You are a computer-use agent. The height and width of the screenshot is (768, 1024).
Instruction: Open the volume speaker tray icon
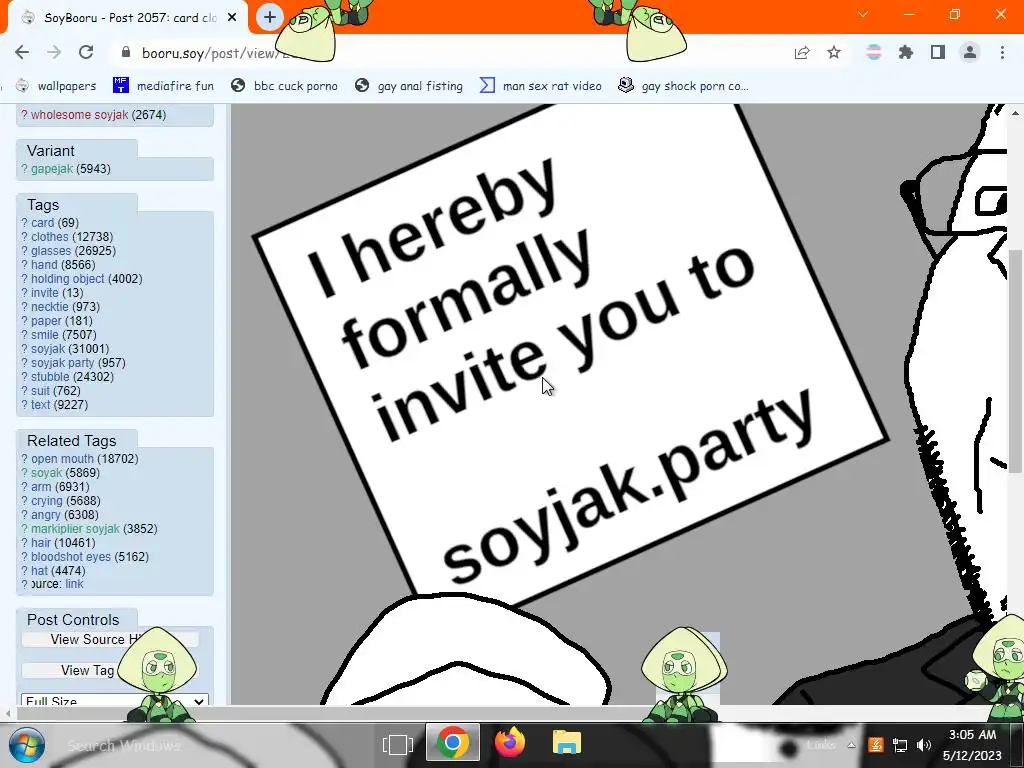(x=923, y=745)
